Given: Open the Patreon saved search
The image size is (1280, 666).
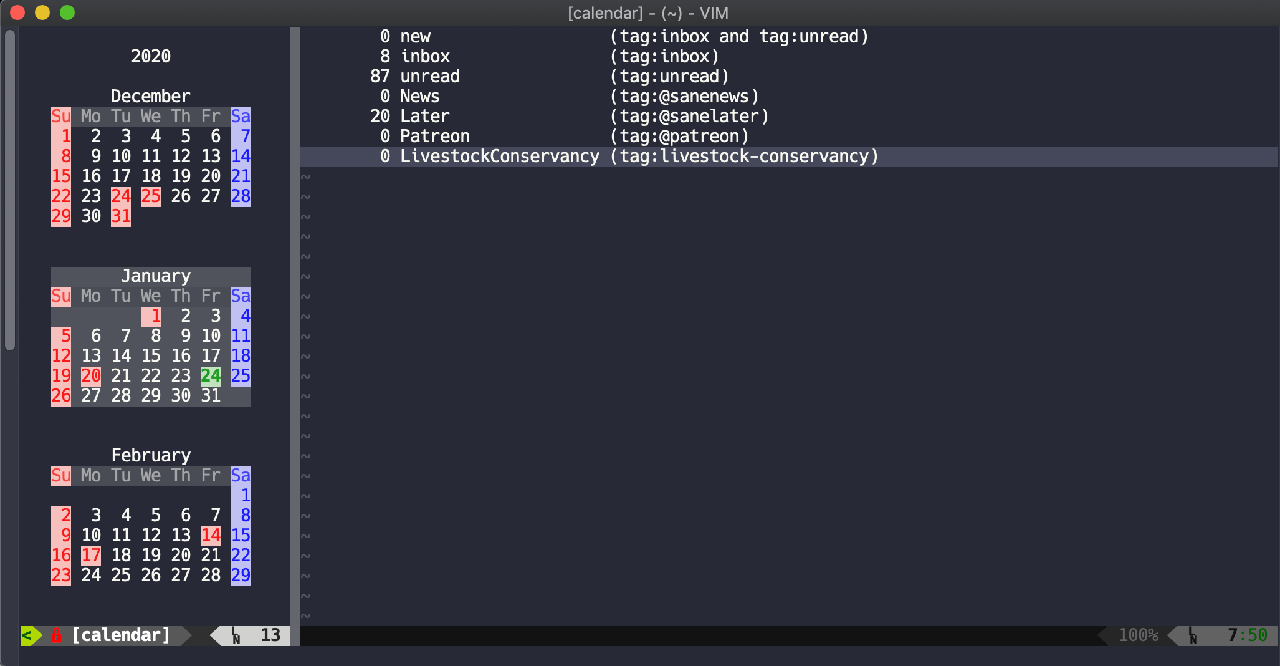Looking at the screenshot, I should click(x=435, y=136).
